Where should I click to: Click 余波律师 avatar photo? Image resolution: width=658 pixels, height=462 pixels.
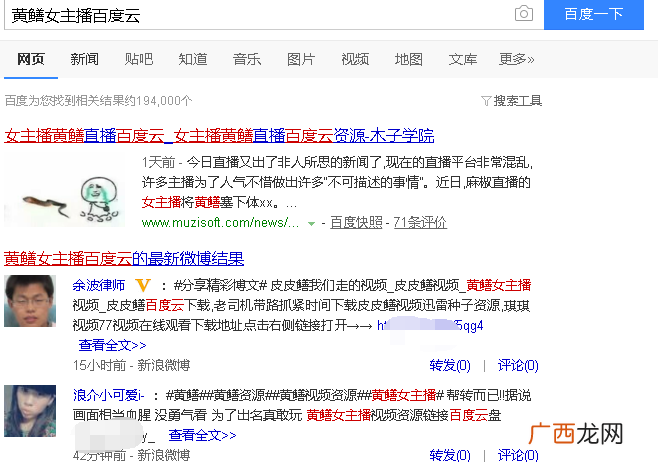point(30,301)
